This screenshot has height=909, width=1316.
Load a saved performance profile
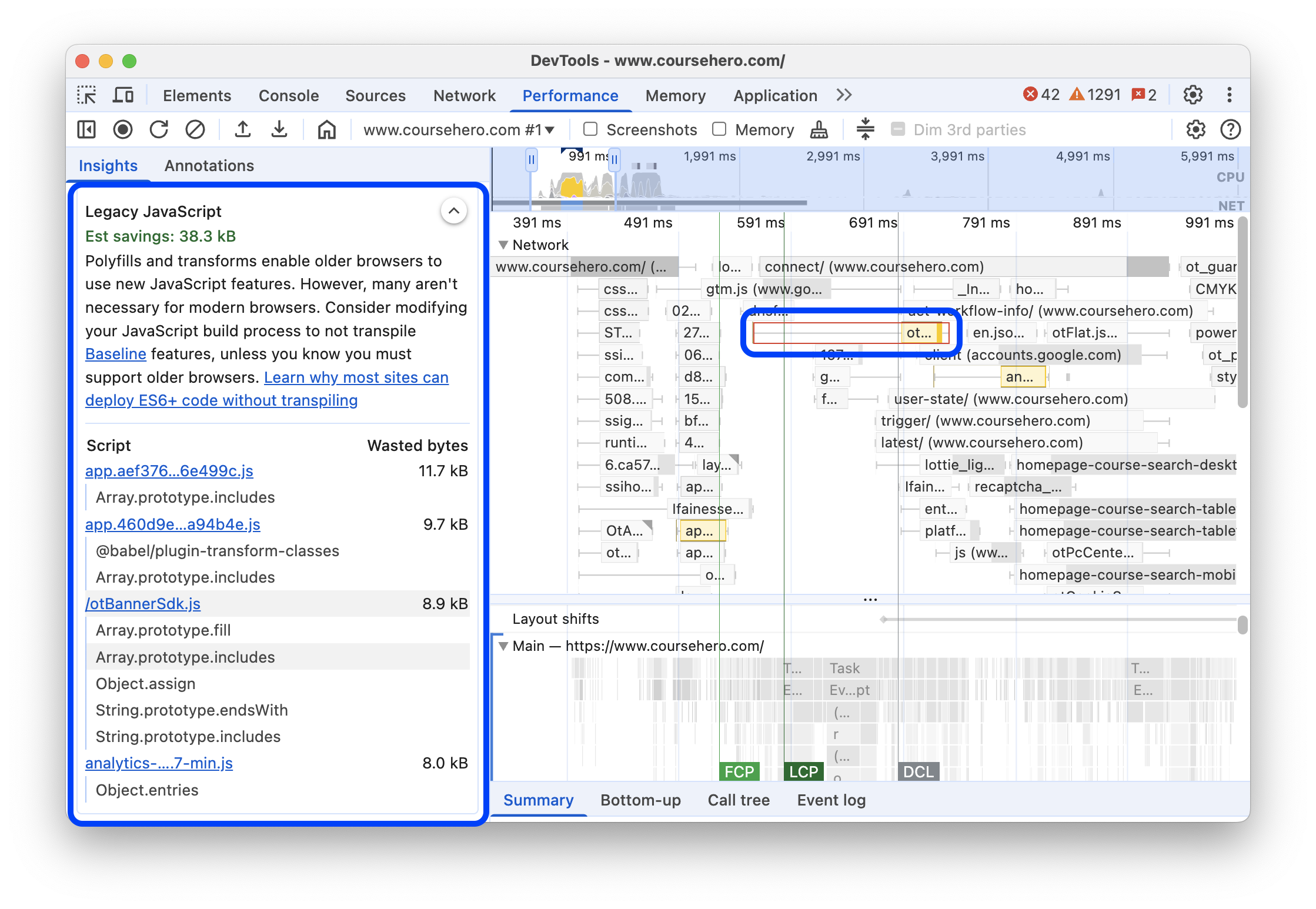click(243, 129)
